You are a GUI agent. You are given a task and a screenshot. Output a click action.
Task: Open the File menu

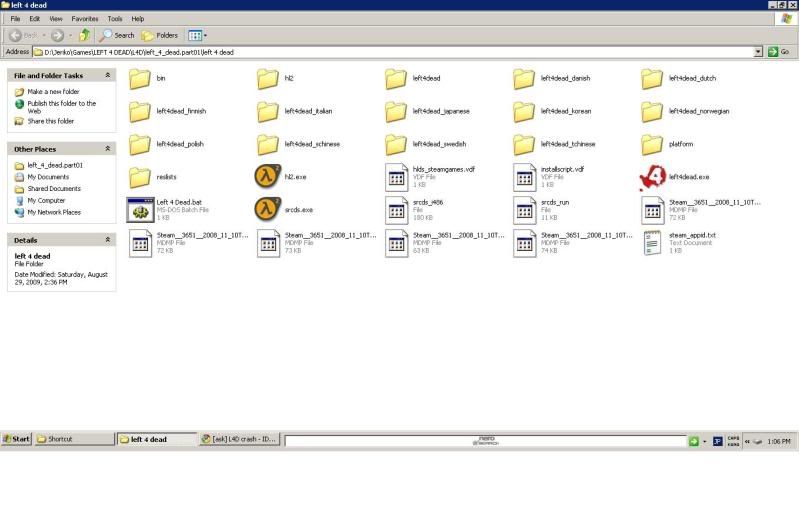(x=15, y=19)
